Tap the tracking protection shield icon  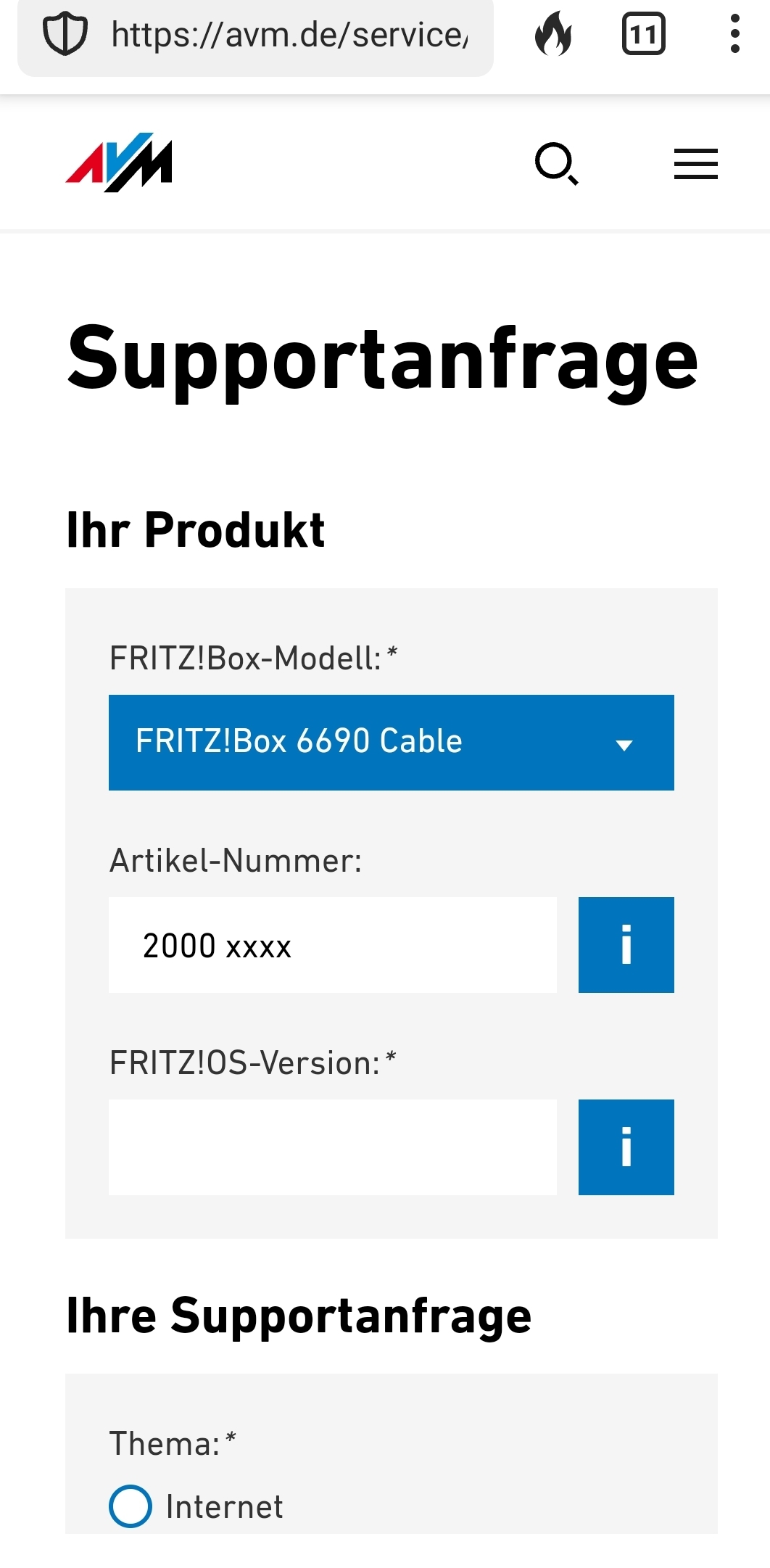click(x=65, y=34)
